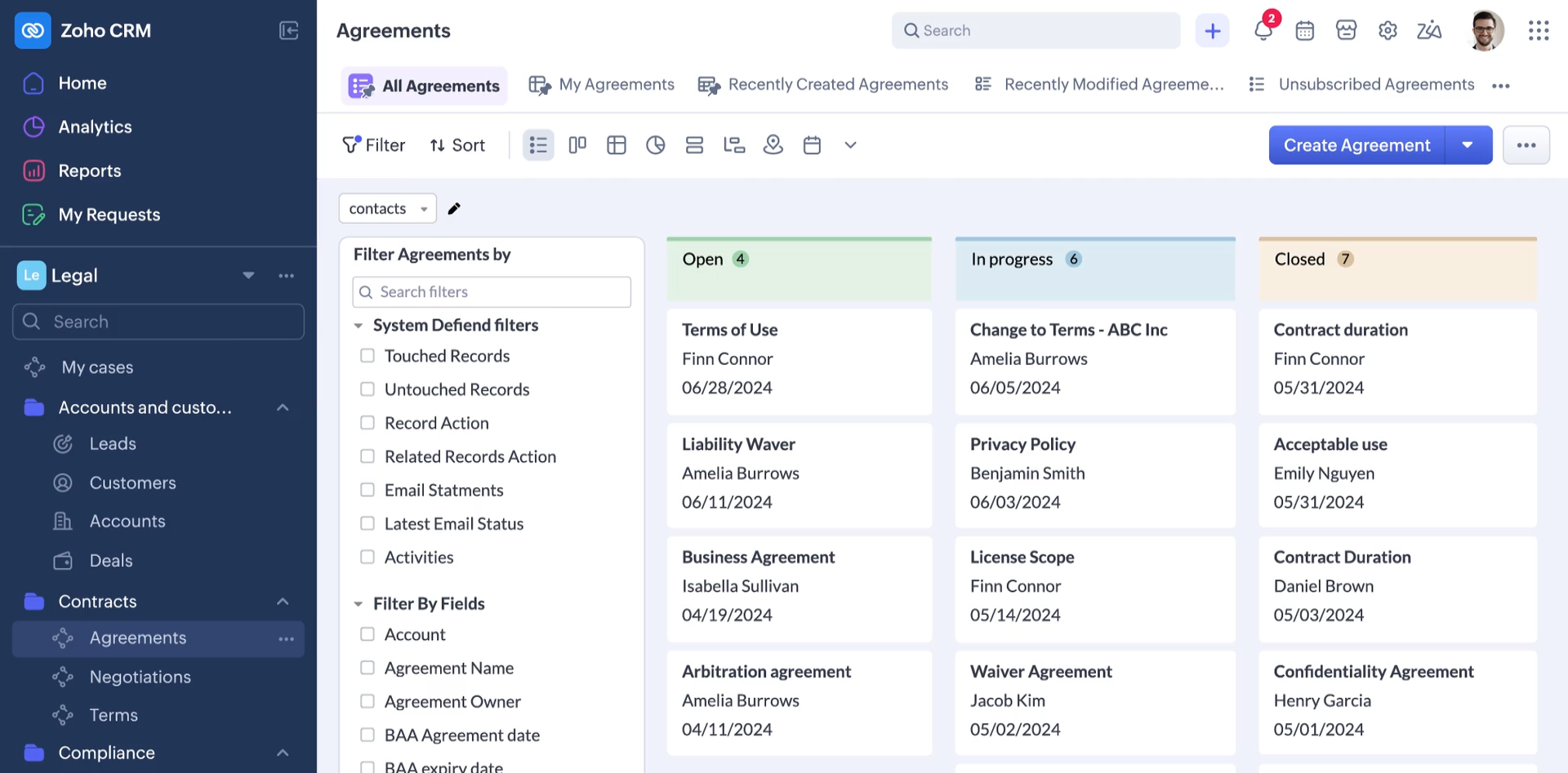The width and height of the screenshot is (1568, 773).
Task: Open the user profile avatar
Action: click(1486, 31)
